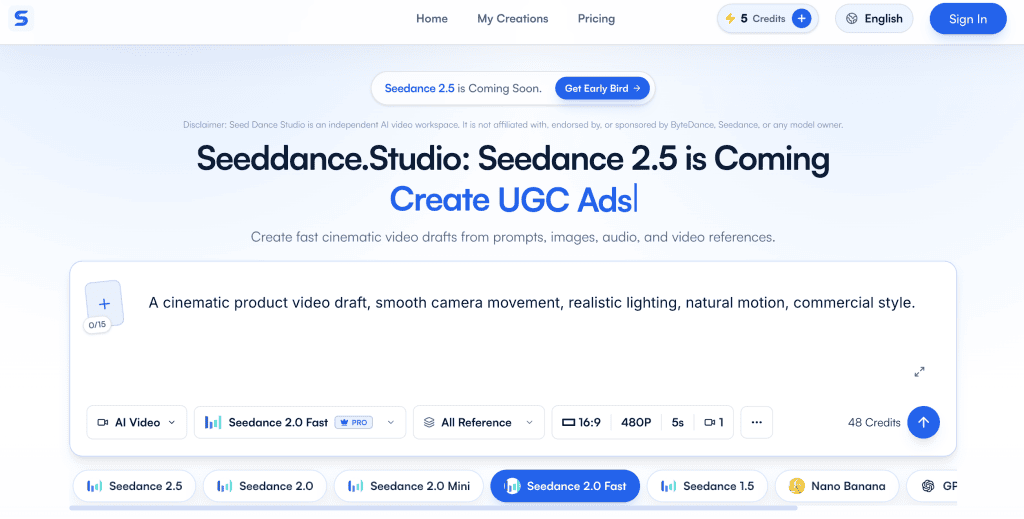Click the camera icon in AI Video selector
Viewport: 1024px width, 519px height.
(103, 422)
